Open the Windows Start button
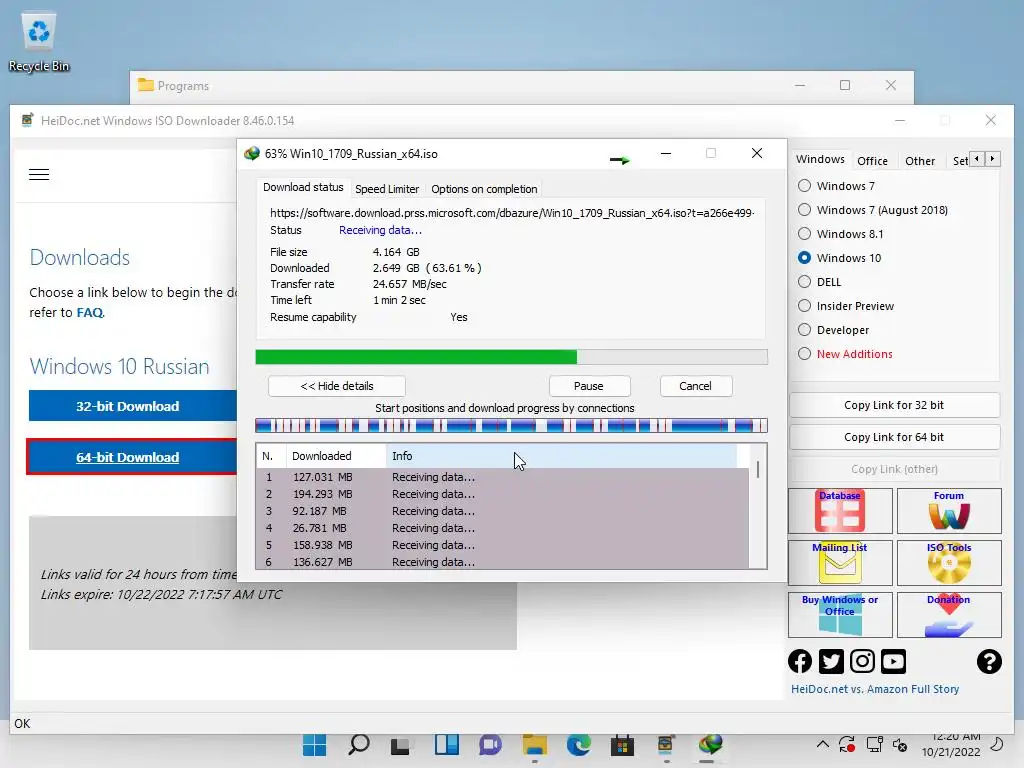 [x=314, y=744]
